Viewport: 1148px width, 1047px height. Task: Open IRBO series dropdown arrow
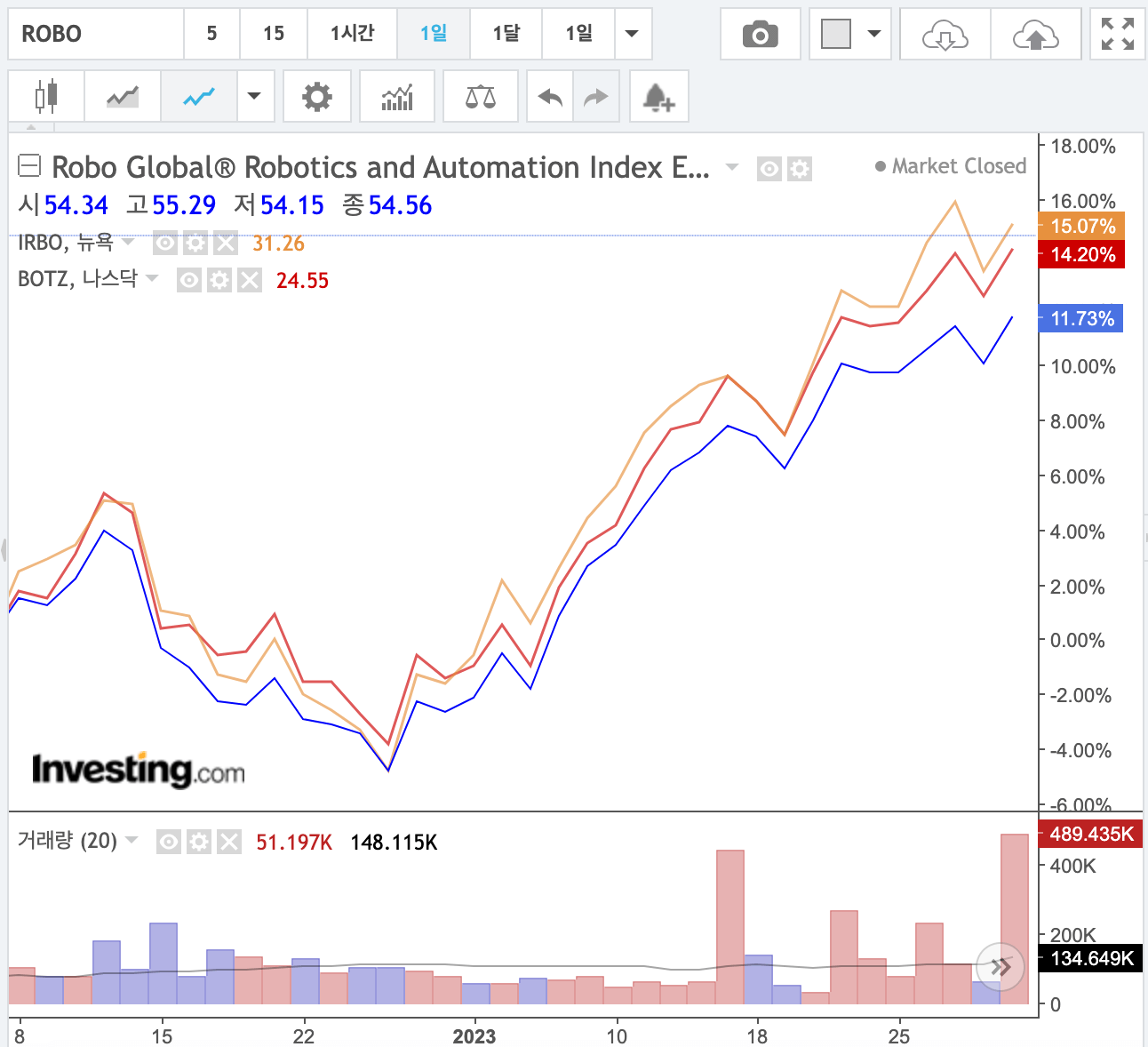point(128,241)
